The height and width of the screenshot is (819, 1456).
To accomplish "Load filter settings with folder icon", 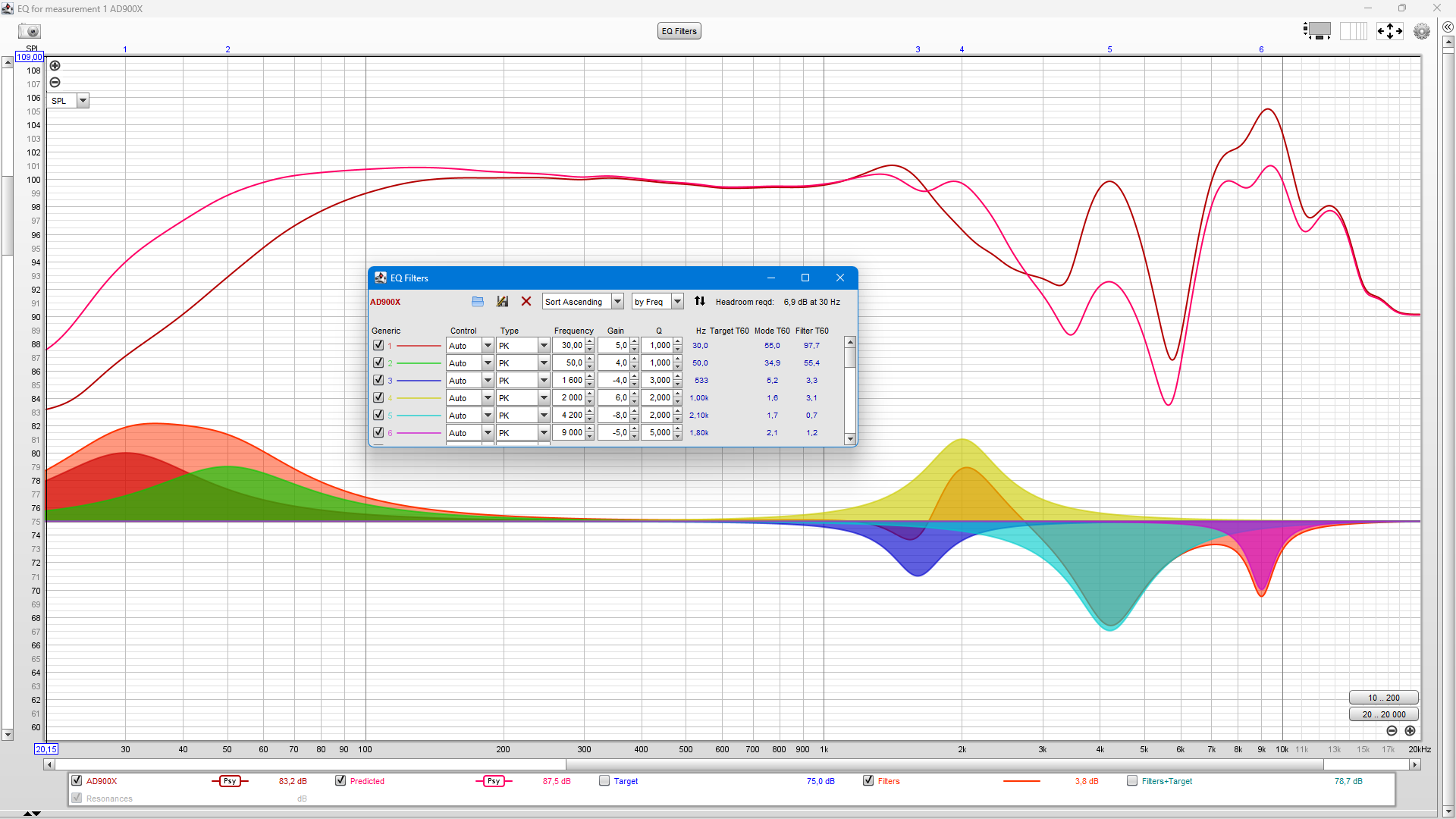I will point(478,302).
